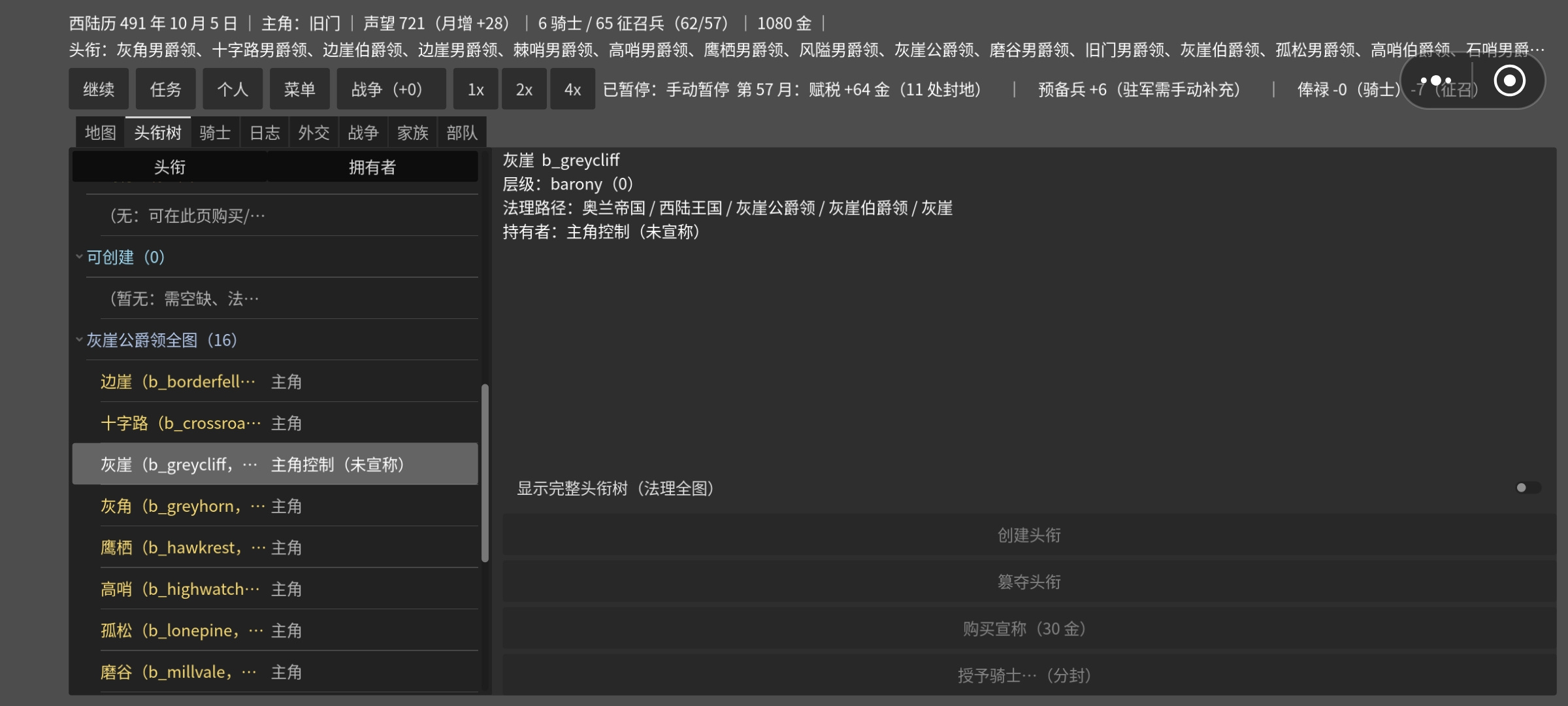Click the 创建头衔 button
The width and height of the screenshot is (1568, 706).
[1029, 535]
